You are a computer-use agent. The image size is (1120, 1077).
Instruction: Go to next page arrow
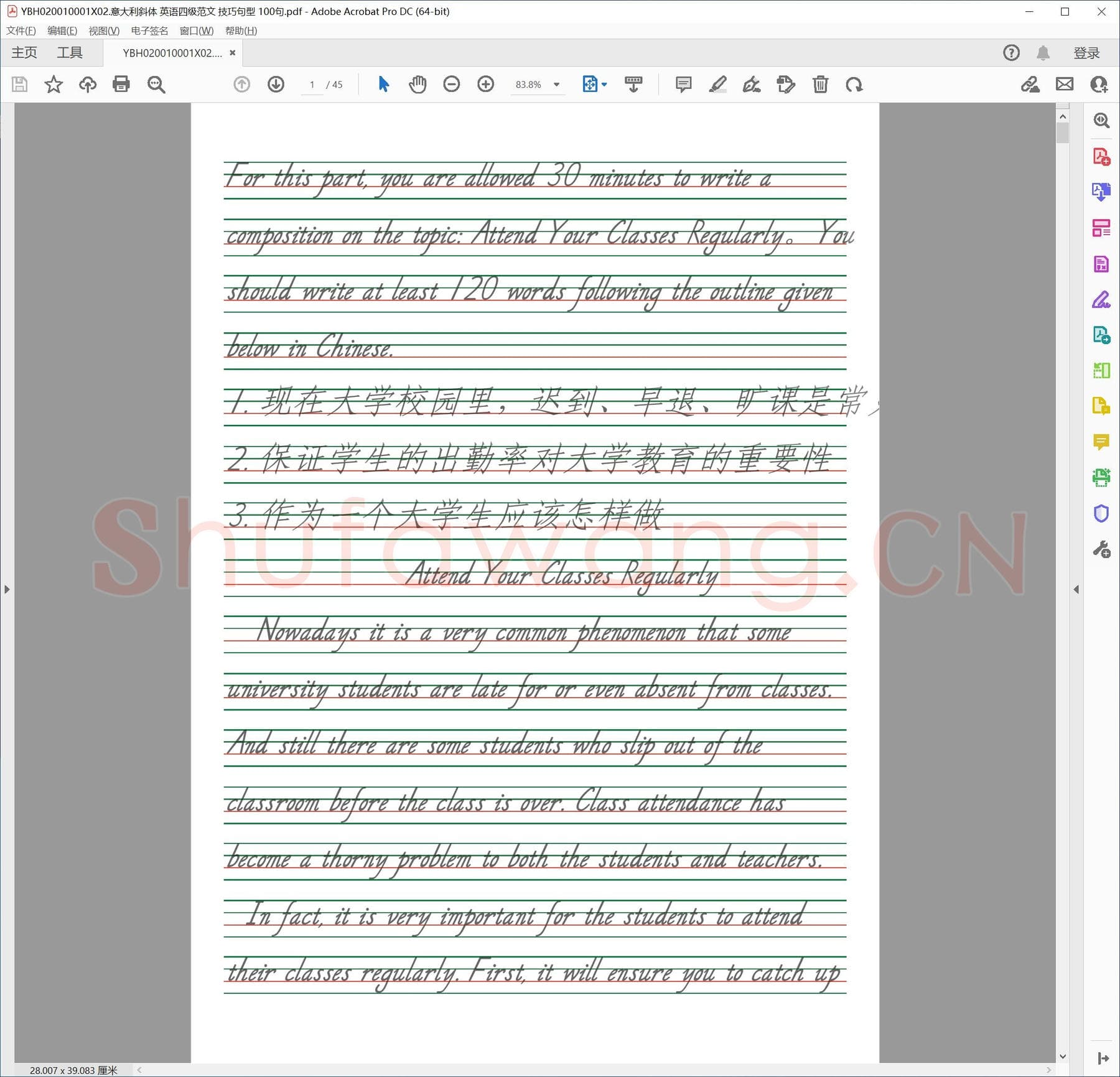276,84
